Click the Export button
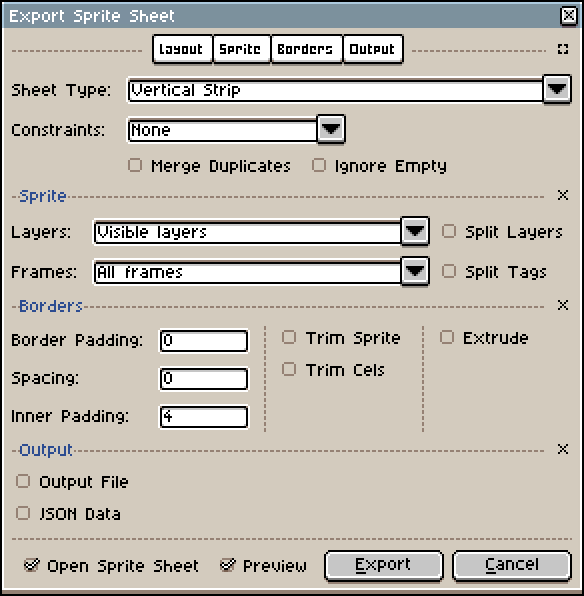This screenshot has width=584, height=596. click(x=384, y=566)
